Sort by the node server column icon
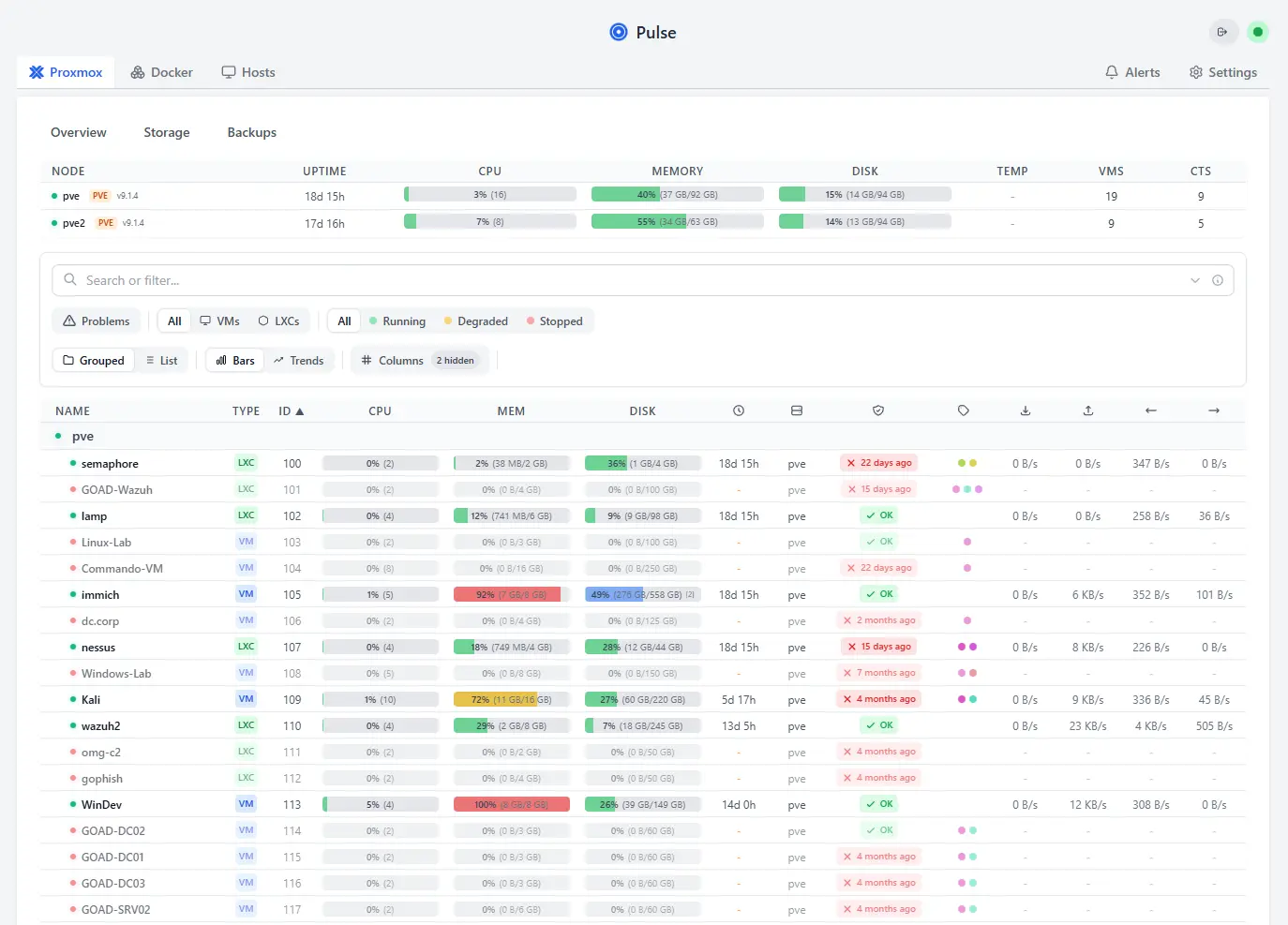Viewport: 1288px width, 925px height. coord(797,410)
